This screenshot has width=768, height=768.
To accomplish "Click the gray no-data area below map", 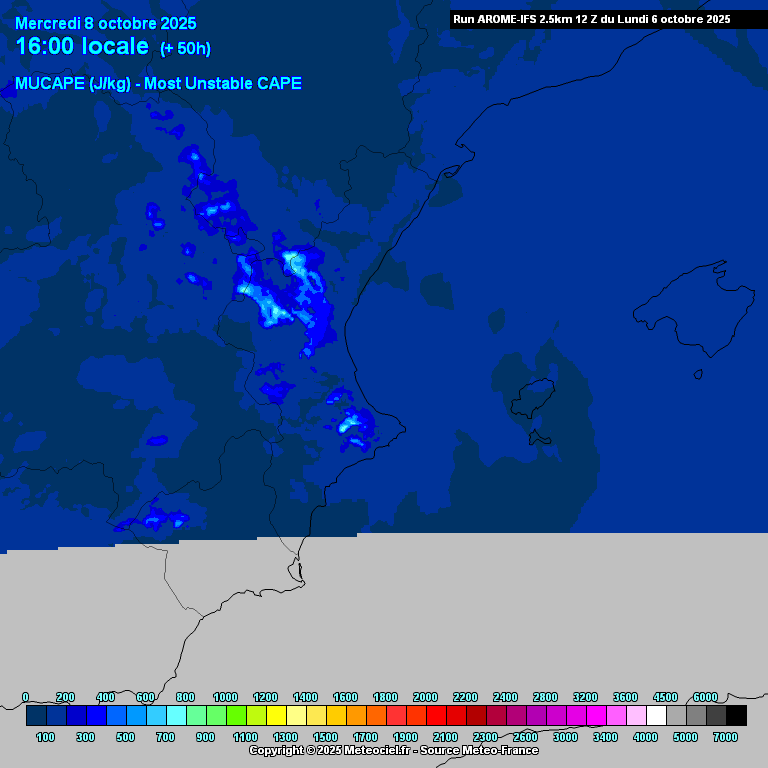I will (x=450, y=610).
